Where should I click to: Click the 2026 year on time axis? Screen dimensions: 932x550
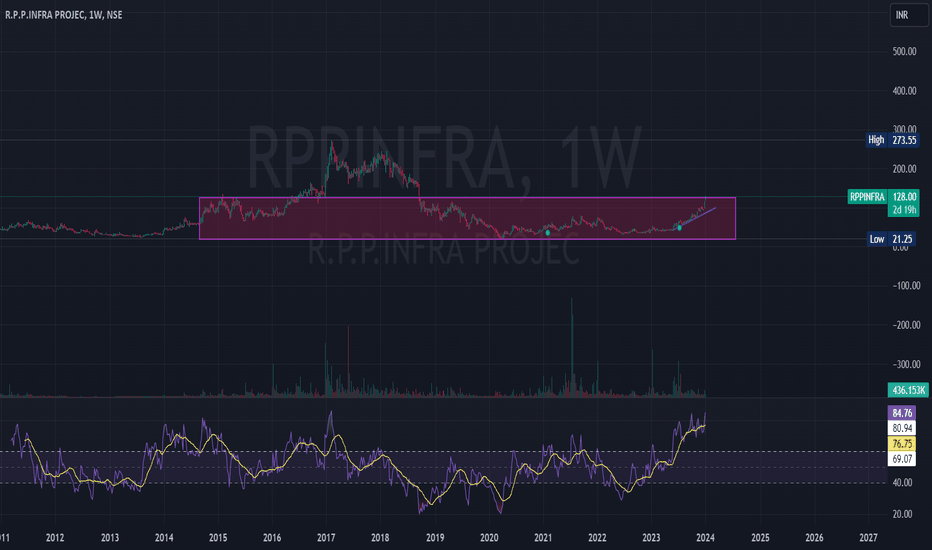pos(814,538)
